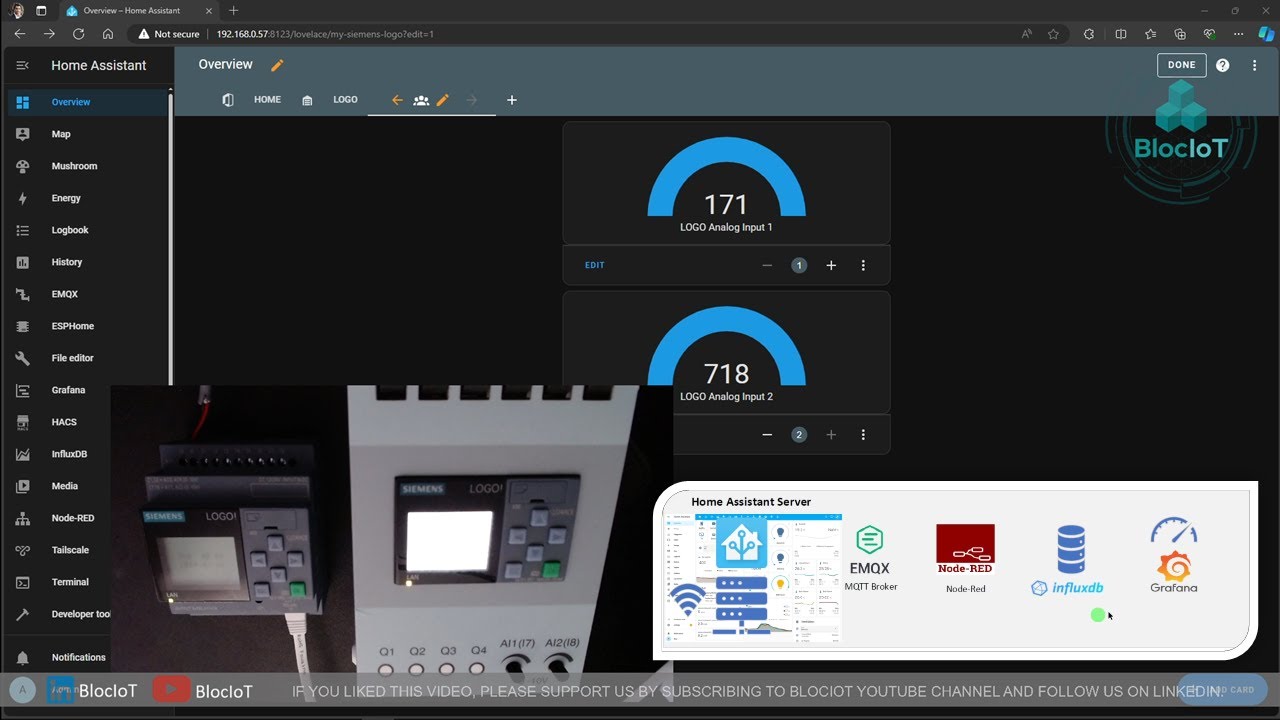Open the favorites list
This screenshot has width=1280, height=720.
click(x=1151, y=34)
